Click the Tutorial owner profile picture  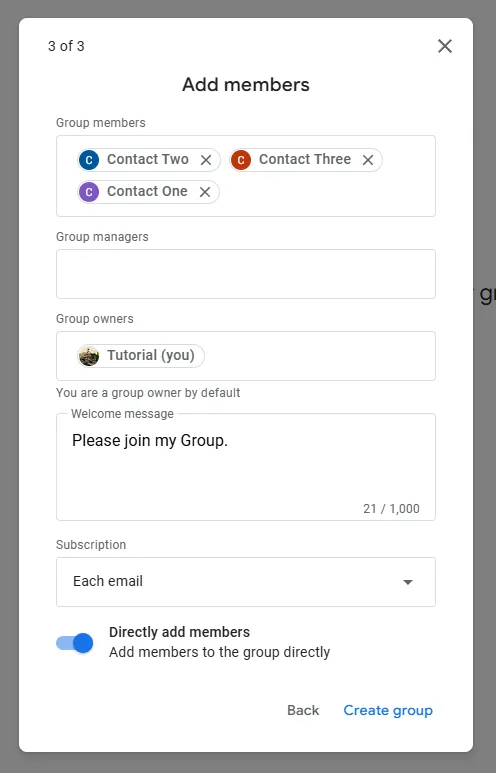click(x=89, y=355)
